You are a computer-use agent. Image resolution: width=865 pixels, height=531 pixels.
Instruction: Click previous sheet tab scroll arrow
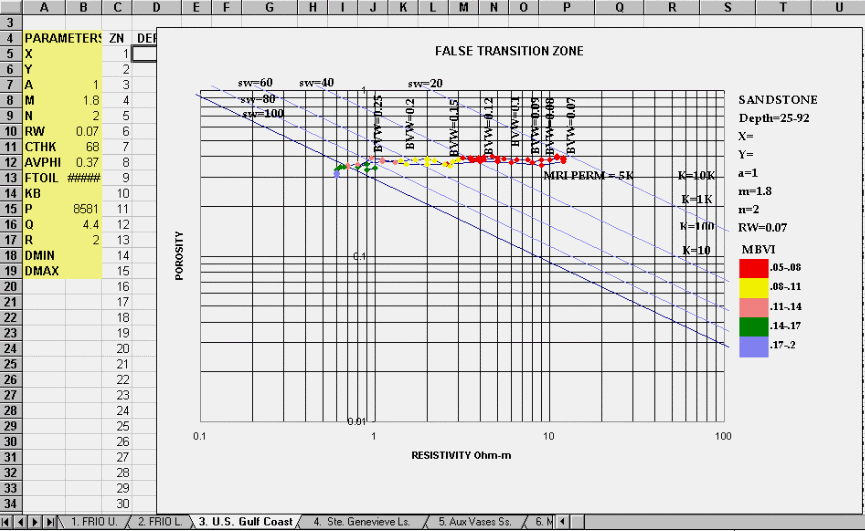pos(22,522)
